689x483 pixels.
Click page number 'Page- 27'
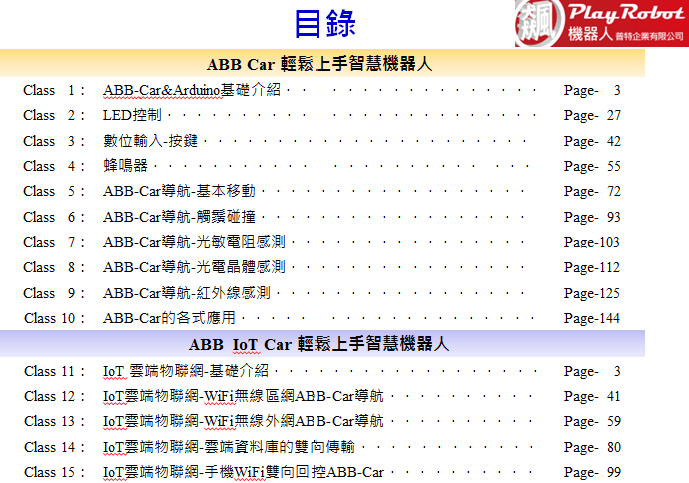592,116
